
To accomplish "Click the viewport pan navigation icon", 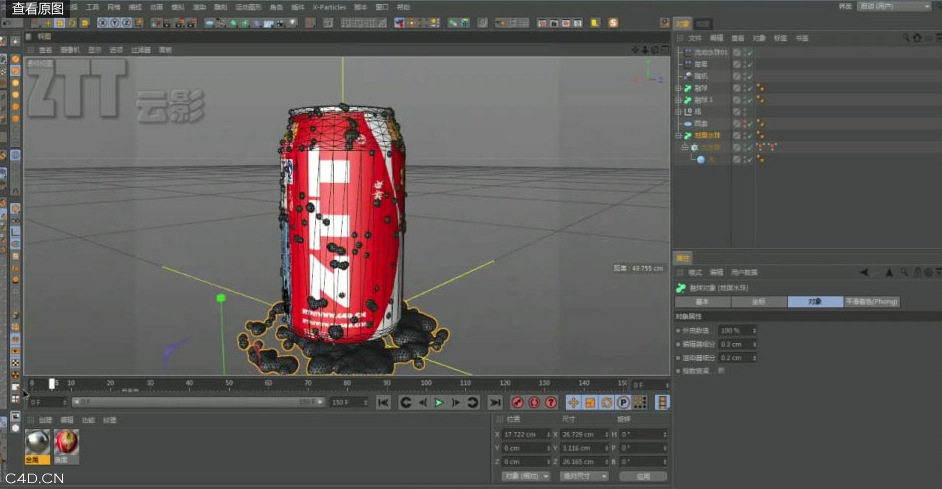I will [x=636, y=50].
